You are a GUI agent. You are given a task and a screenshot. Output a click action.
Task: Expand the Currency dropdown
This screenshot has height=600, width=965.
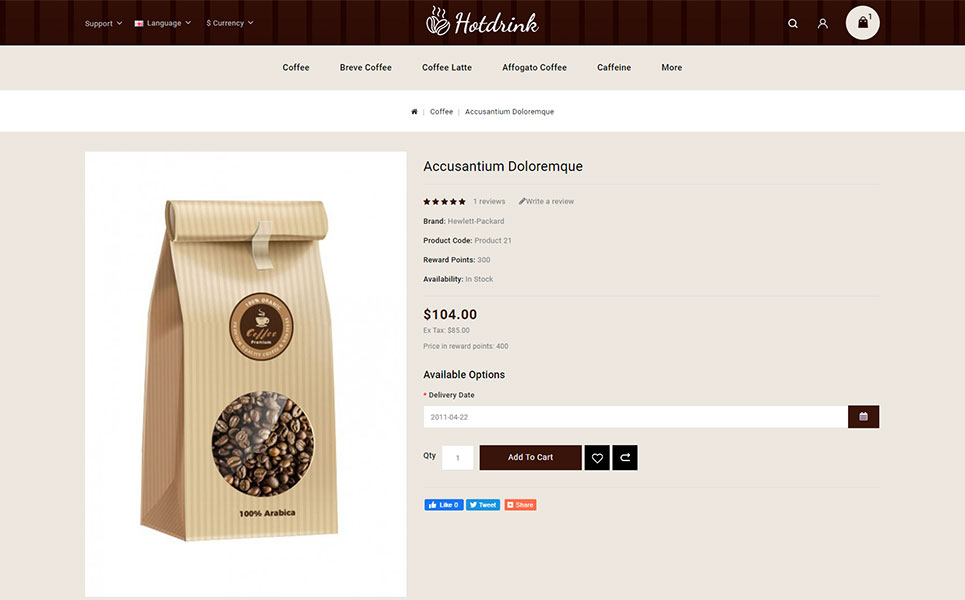230,23
